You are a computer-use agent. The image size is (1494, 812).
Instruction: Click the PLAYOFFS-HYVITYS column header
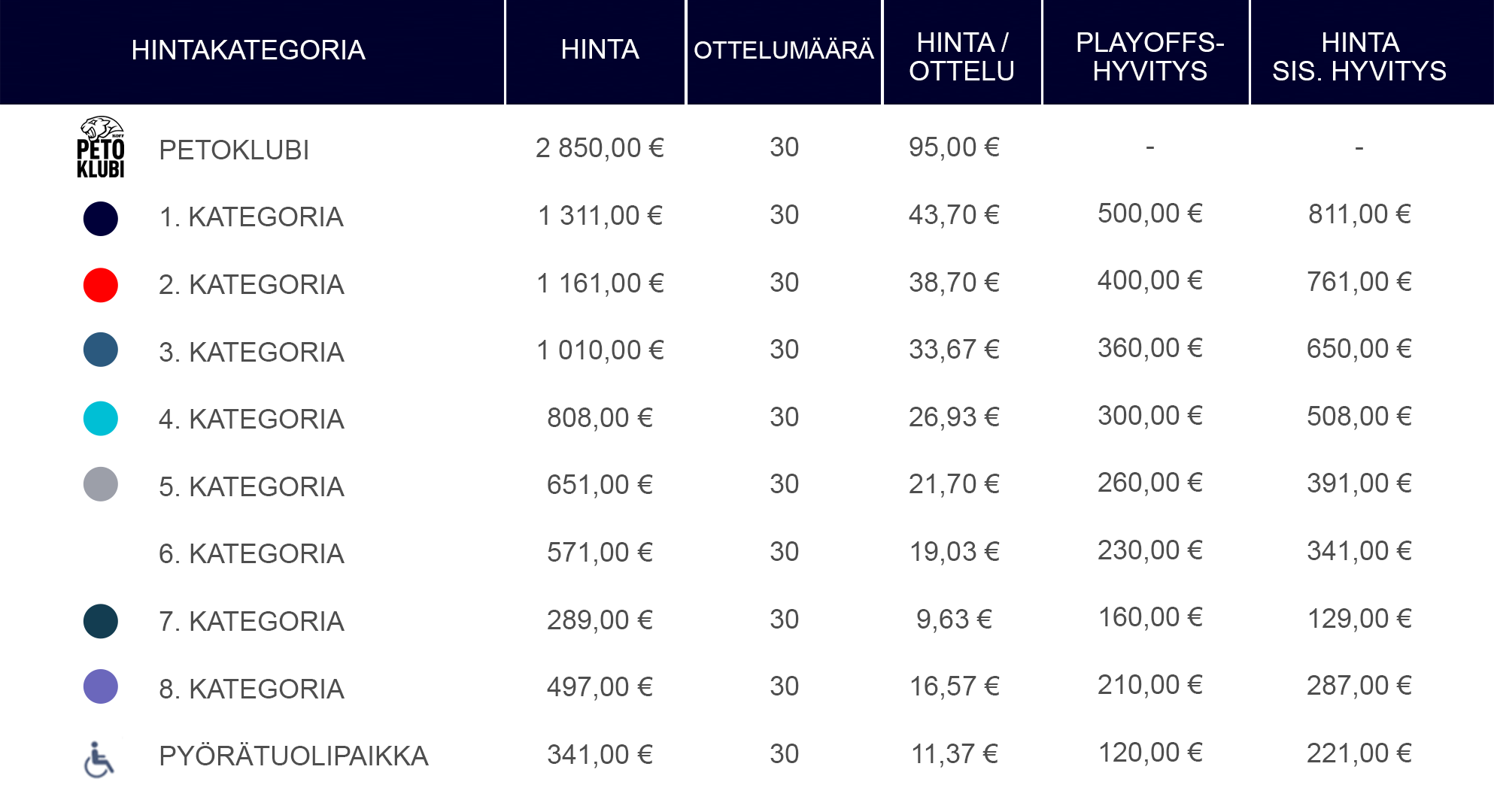[x=1149, y=56]
